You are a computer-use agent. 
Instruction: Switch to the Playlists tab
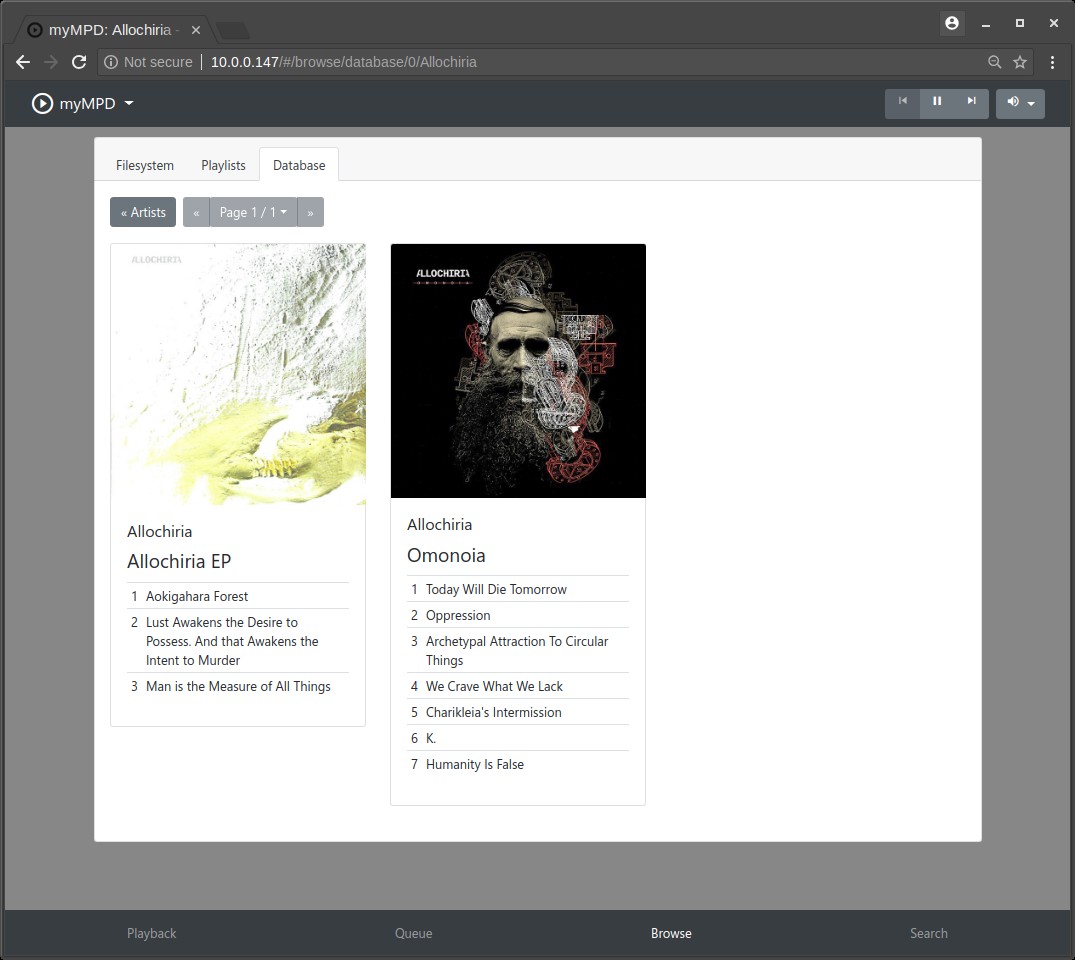223,165
